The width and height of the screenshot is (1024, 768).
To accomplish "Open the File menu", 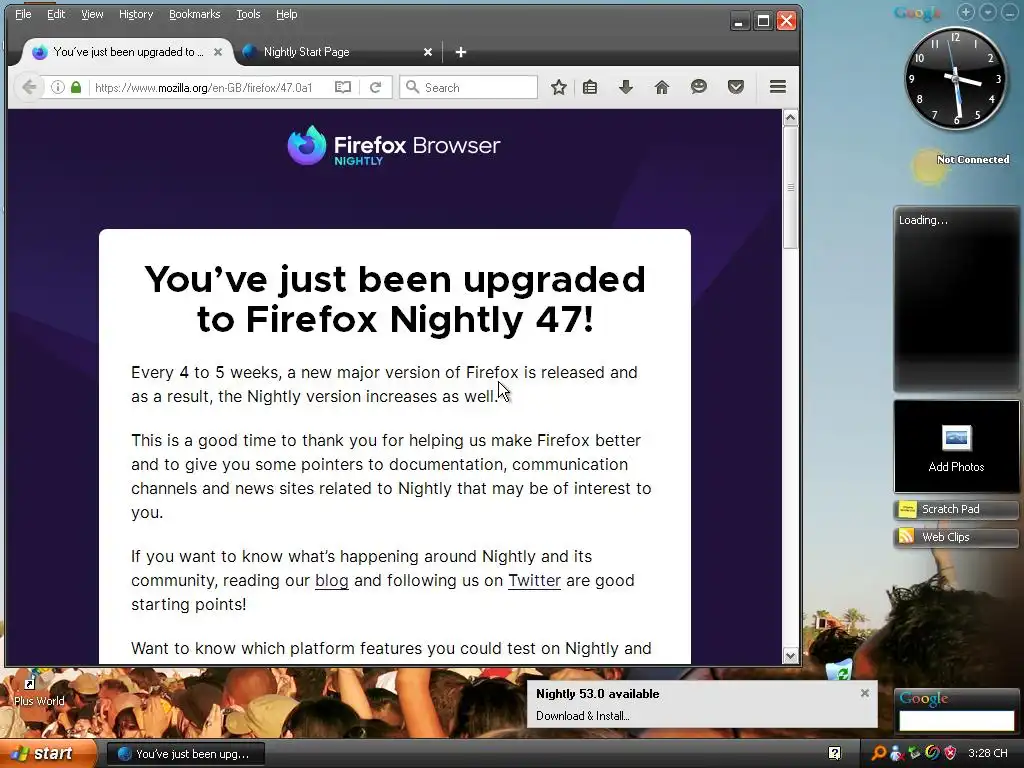I will [x=23, y=14].
